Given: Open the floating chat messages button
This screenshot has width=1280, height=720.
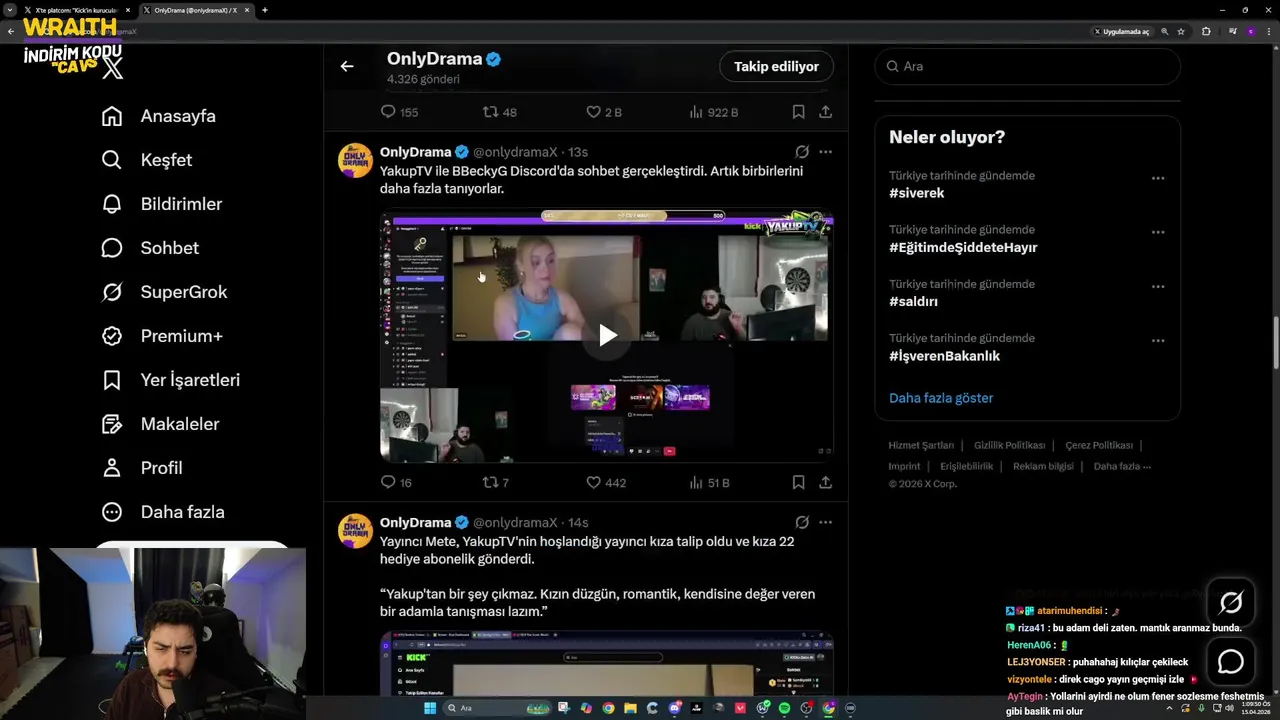Looking at the screenshot, I should [x=1231, y=661].
